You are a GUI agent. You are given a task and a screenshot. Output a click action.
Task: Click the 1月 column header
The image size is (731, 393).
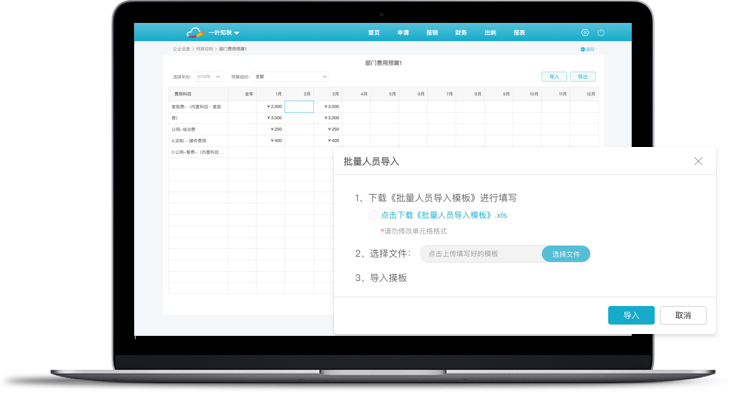pos(270,94)
